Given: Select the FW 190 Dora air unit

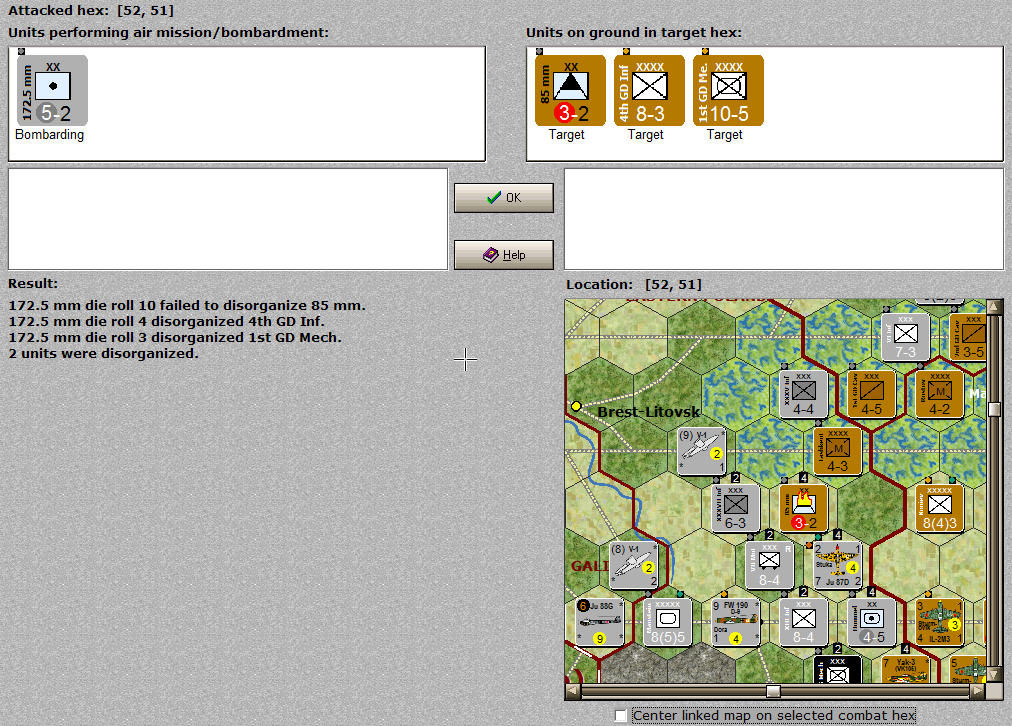Looking at the screenshot, I should coord(736,622).
